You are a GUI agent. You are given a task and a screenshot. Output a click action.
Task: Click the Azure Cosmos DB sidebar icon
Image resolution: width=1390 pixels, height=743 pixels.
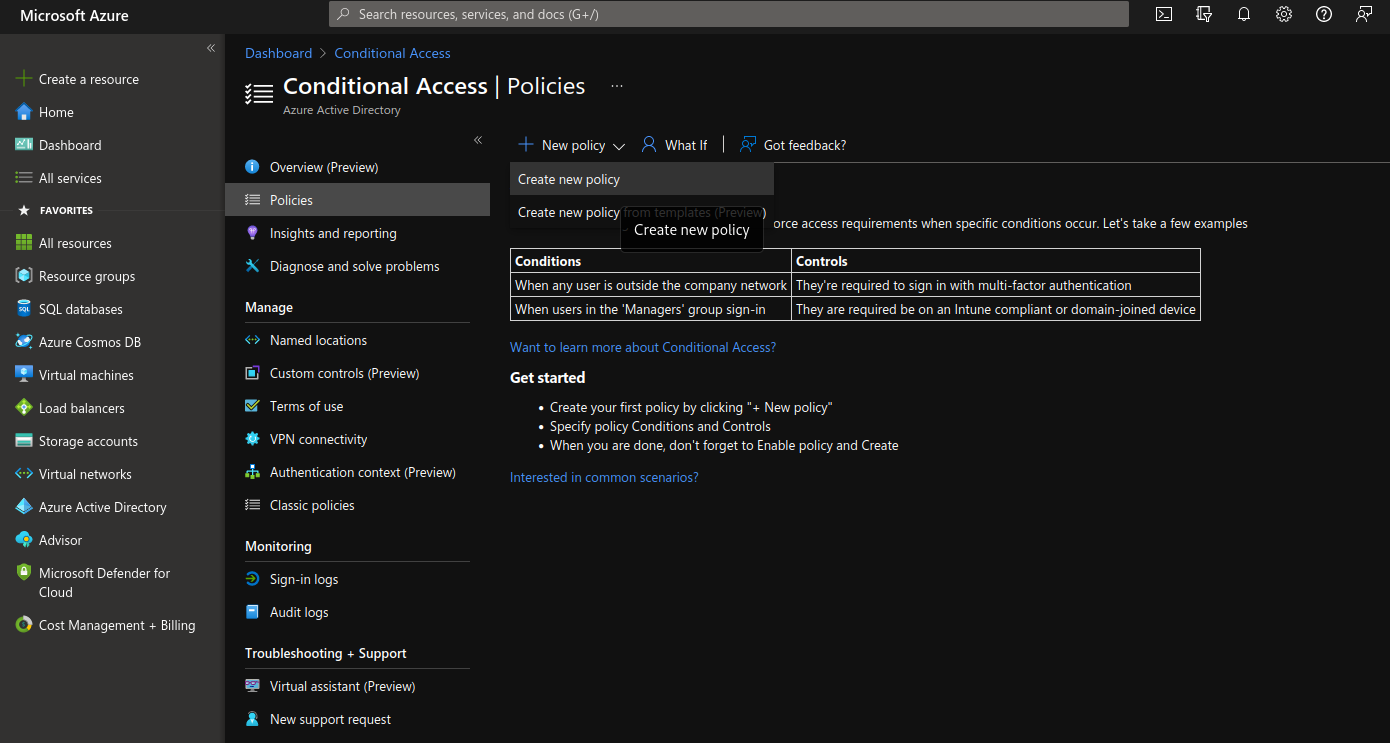click(x=24, y=342)
